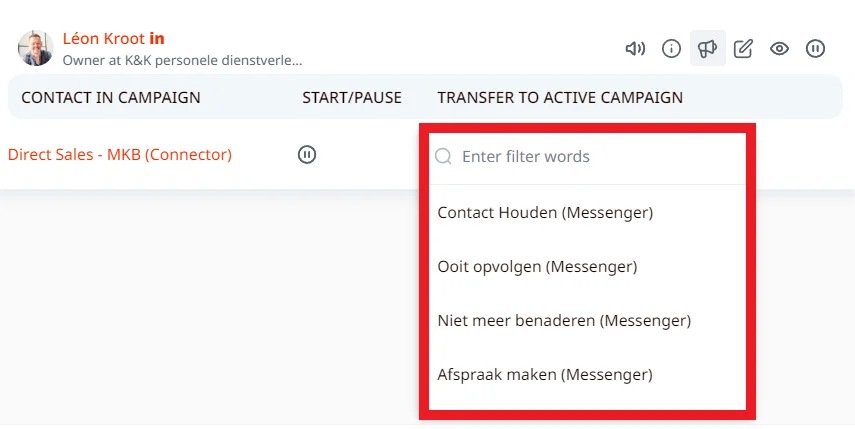855x429 pixels.
Task: Pause contact using top-right pause icon
Action: point(816,48)
